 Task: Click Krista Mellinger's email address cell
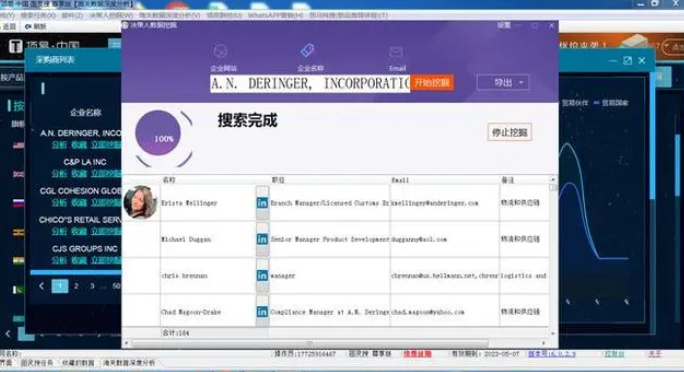pos(445,203)
